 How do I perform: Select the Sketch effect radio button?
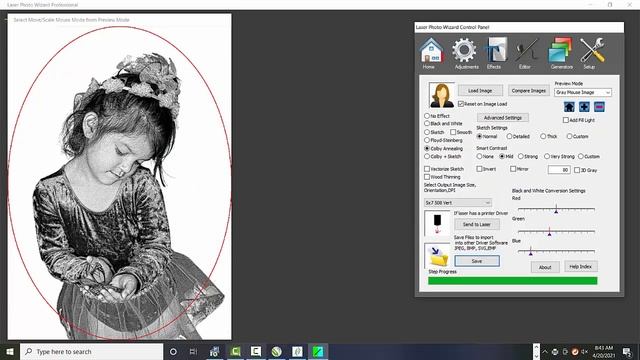[x=427, y=132]
